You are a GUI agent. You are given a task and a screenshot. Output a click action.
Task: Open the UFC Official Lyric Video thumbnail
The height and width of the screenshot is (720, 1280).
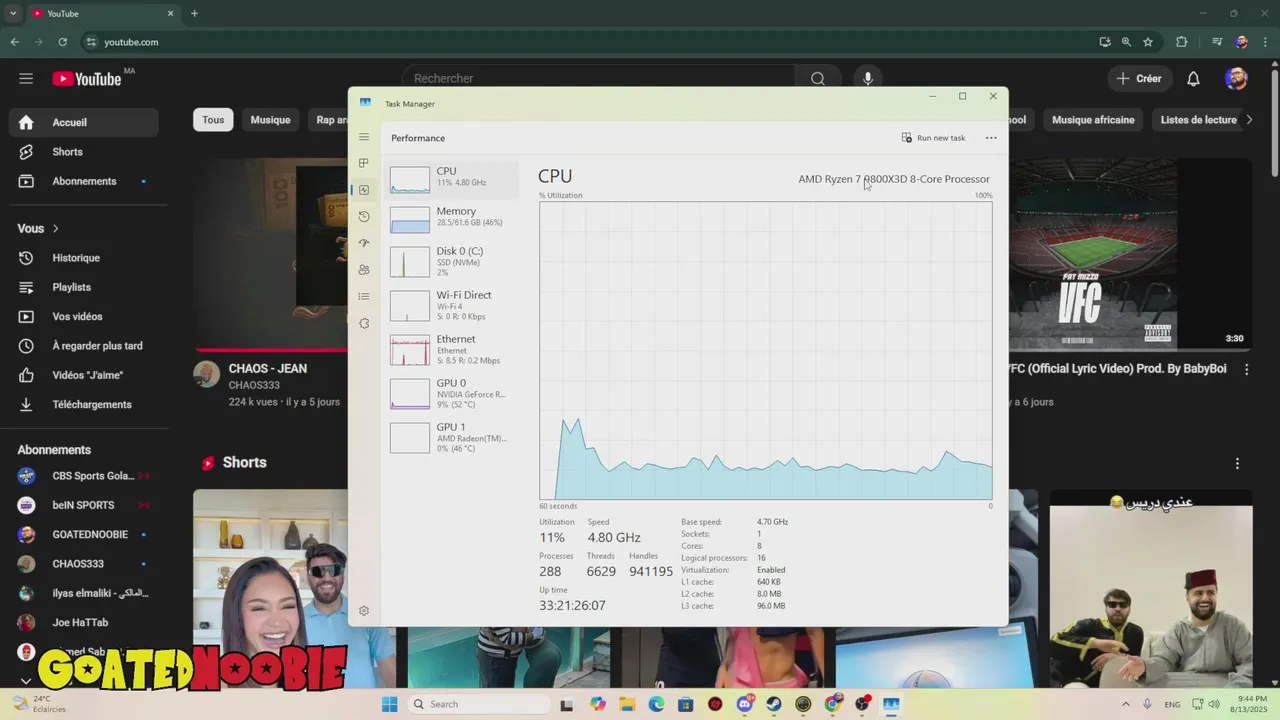point(1128,253)
